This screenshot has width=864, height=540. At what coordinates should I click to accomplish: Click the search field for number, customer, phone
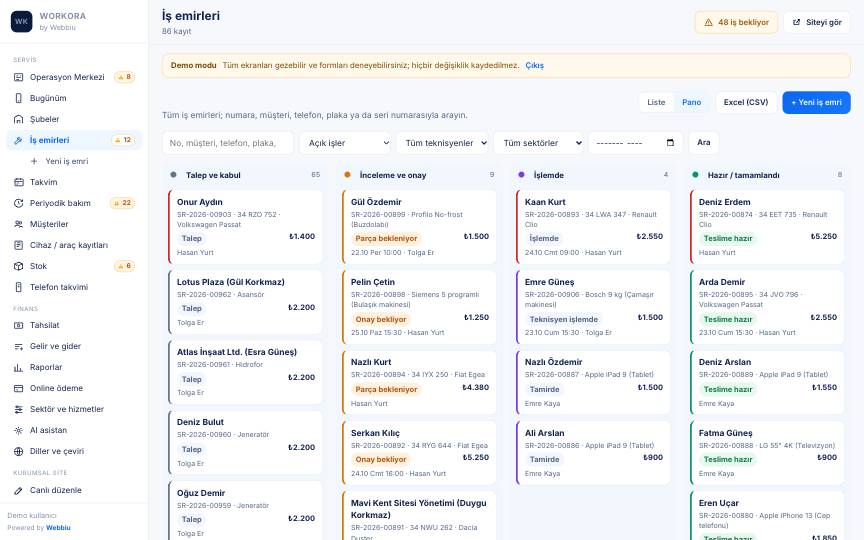(228, 143)
